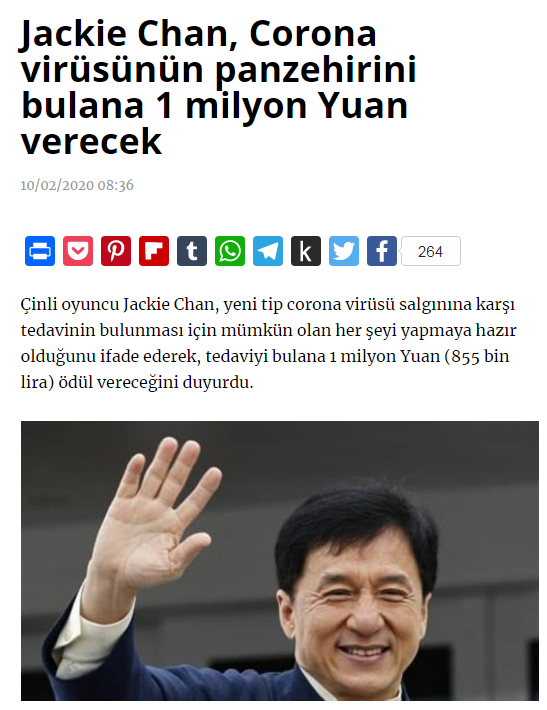Send article through WhatsApp
This screenshot has width=547, height=710.
[x=230, y=251]
